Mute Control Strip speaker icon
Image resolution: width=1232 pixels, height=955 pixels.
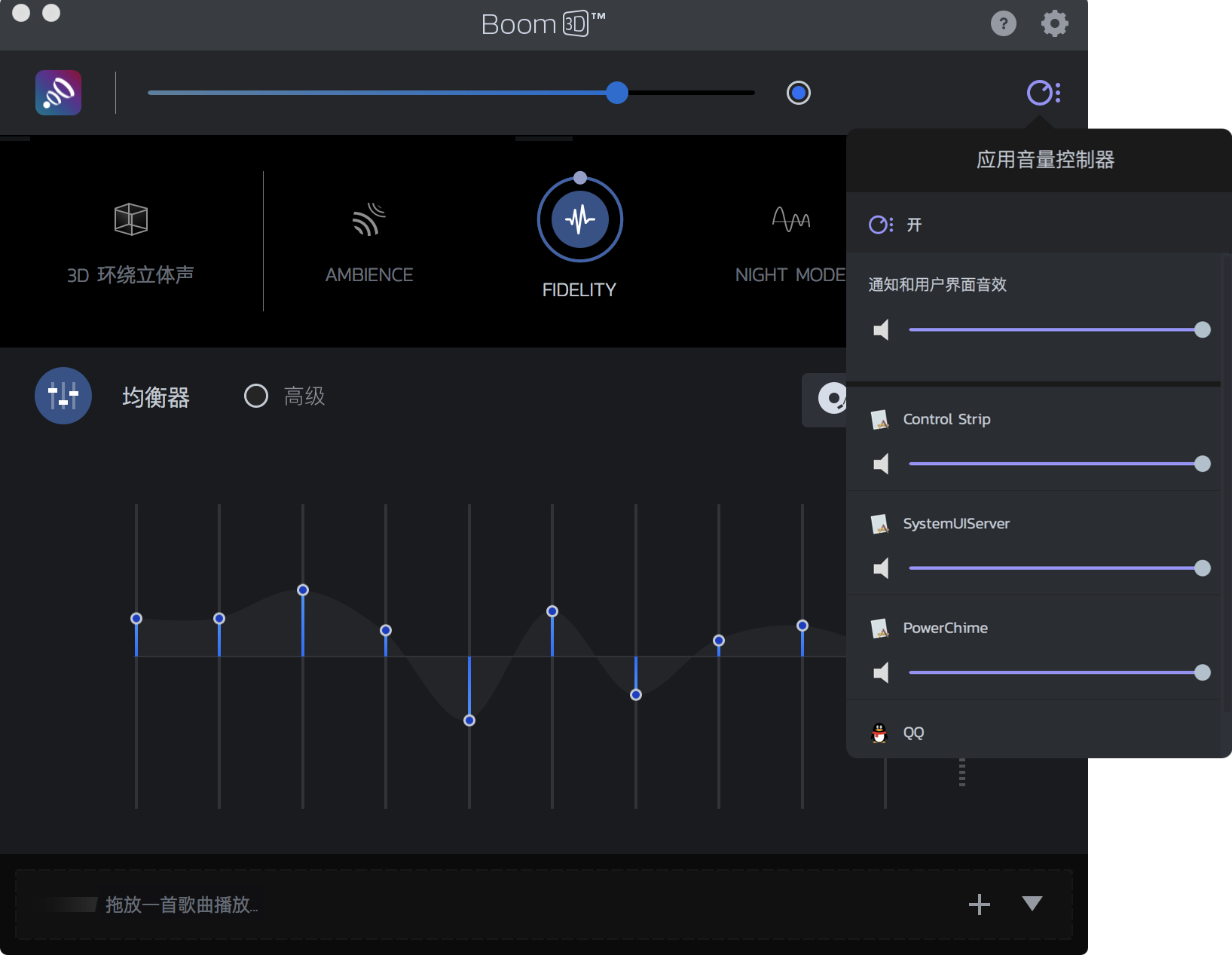pyautogui.click(x=881, y=464)
